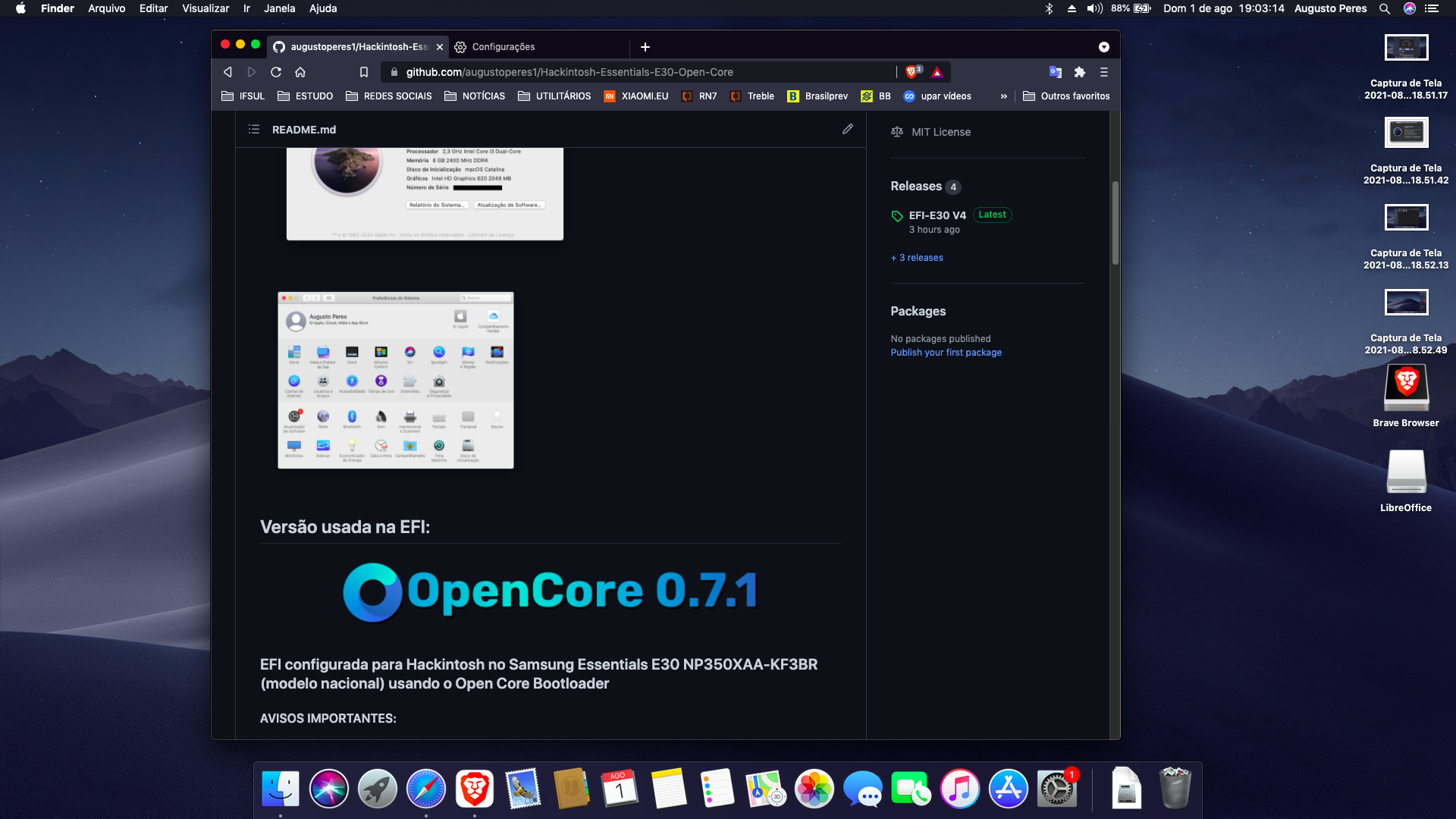Click the Google Translate extension icon
This screenshot has height=819, width=1456.
click(x=1055, y=72)
